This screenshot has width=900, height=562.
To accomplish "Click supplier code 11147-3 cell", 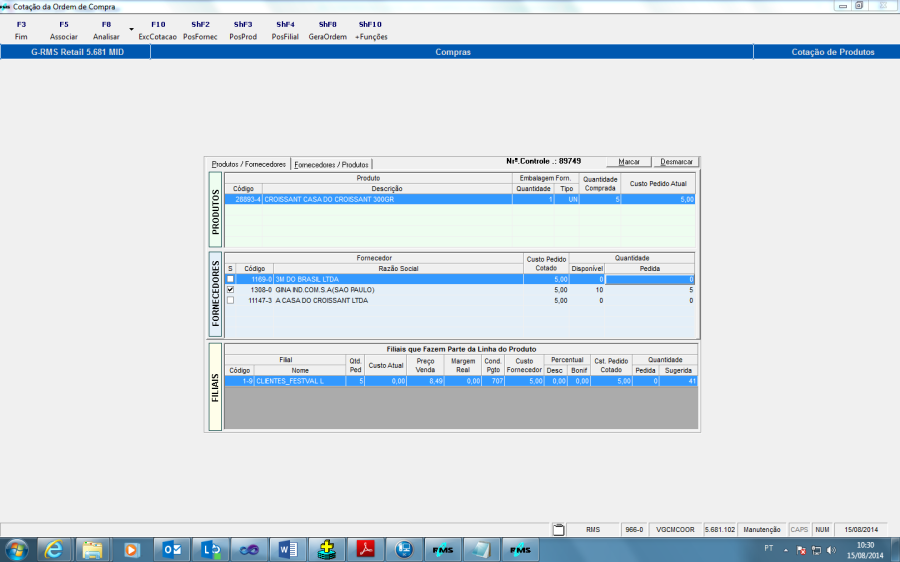I will (x=254, y=300).
